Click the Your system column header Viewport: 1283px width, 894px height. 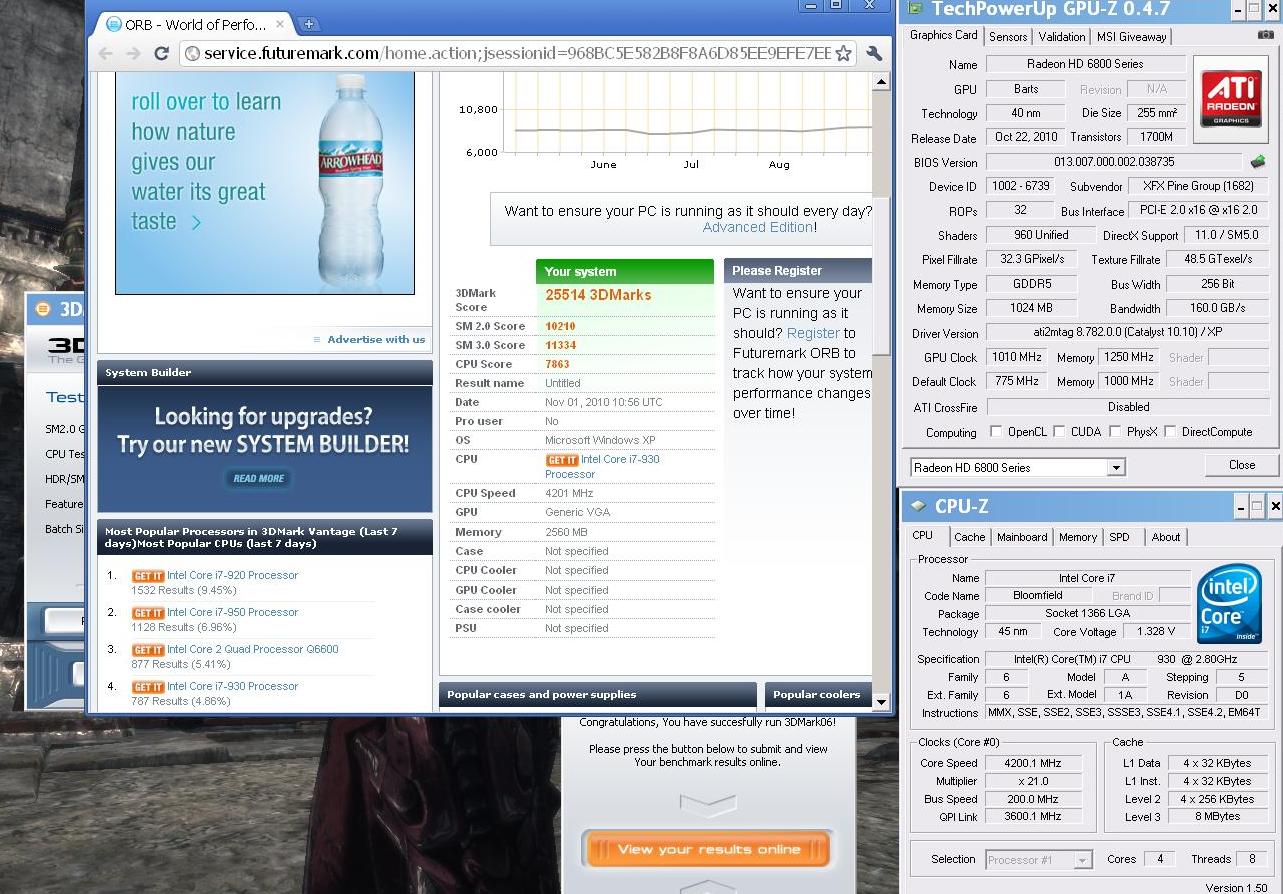[625, 271]
